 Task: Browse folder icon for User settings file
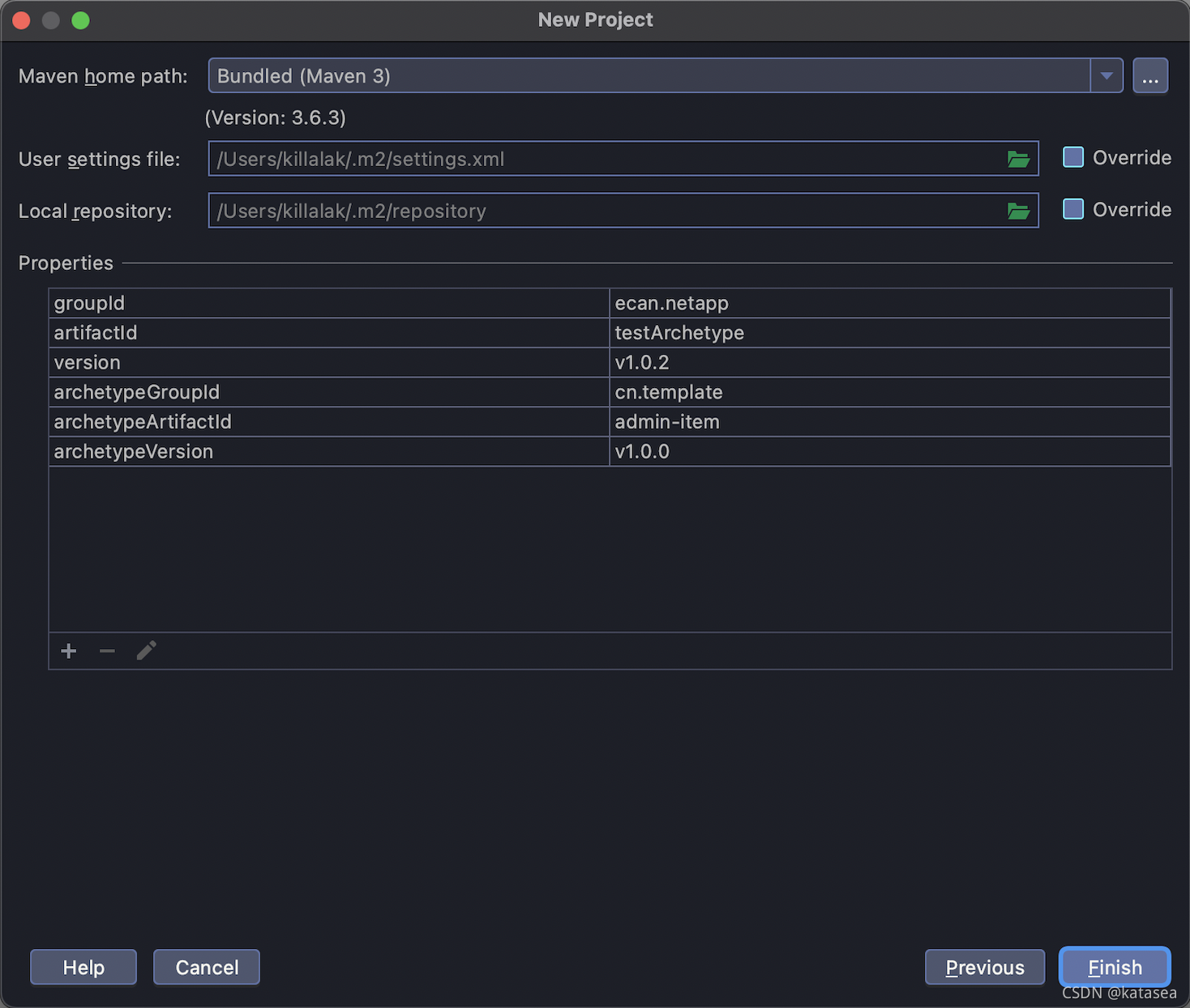[x=1018, y=159]
